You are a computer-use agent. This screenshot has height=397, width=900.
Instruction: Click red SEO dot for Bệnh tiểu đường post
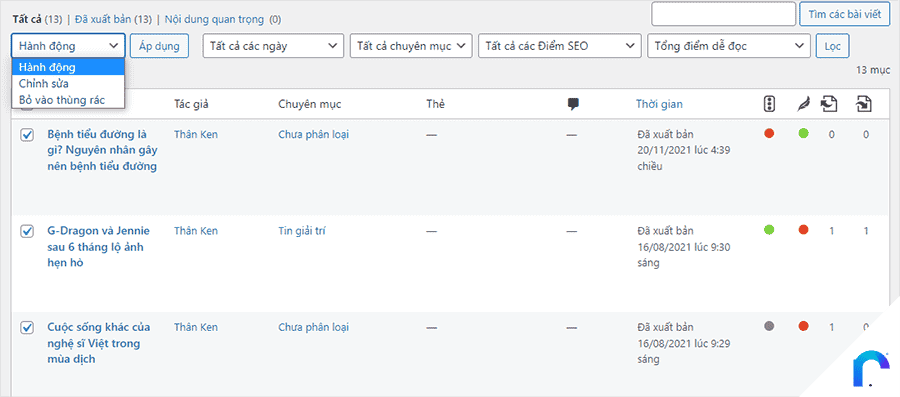click(x=769, y=134)
